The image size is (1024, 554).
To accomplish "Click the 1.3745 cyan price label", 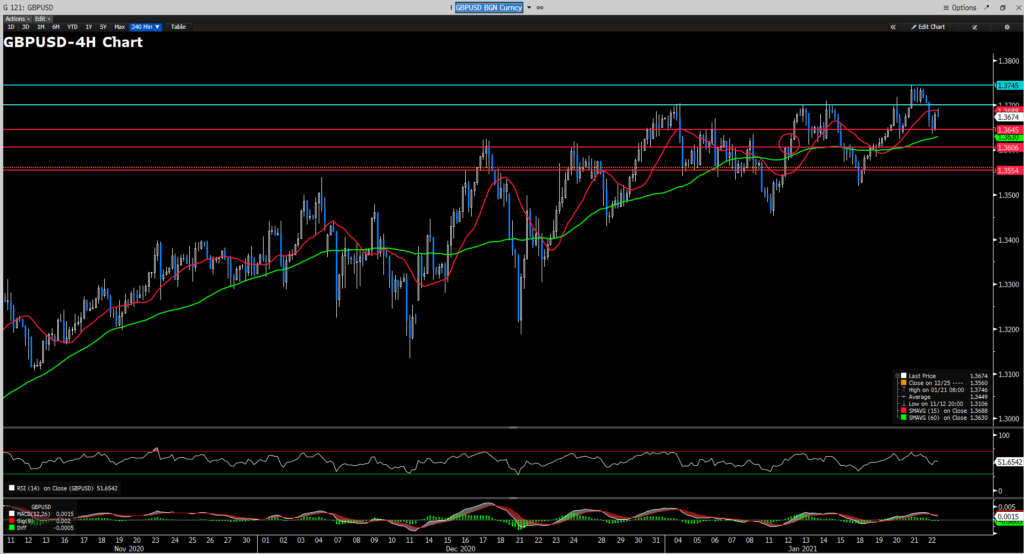I will tap(1008, 86).
